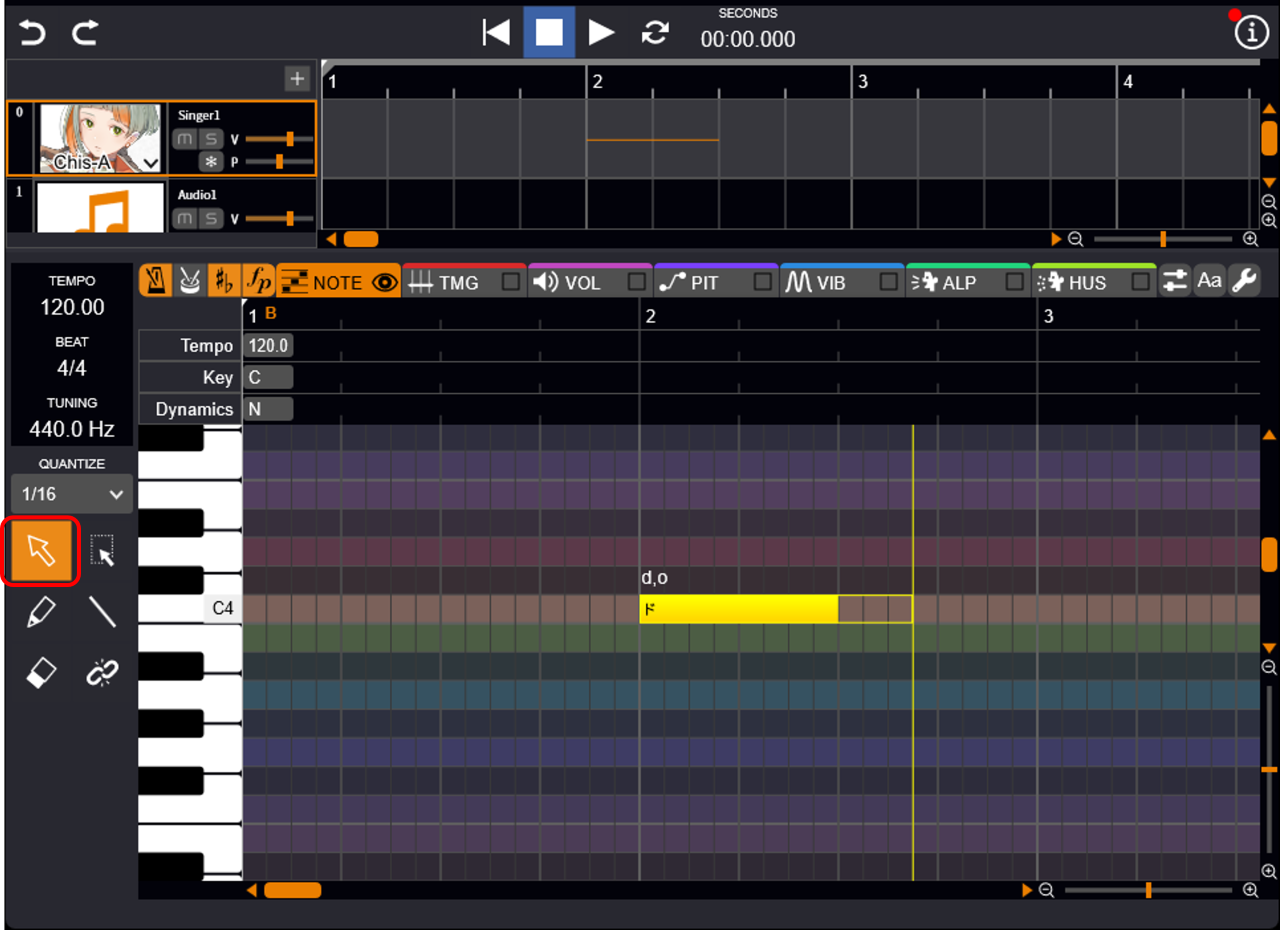Click the link/unlink notes tool
1280x930 pixels.
click(102, 674)
